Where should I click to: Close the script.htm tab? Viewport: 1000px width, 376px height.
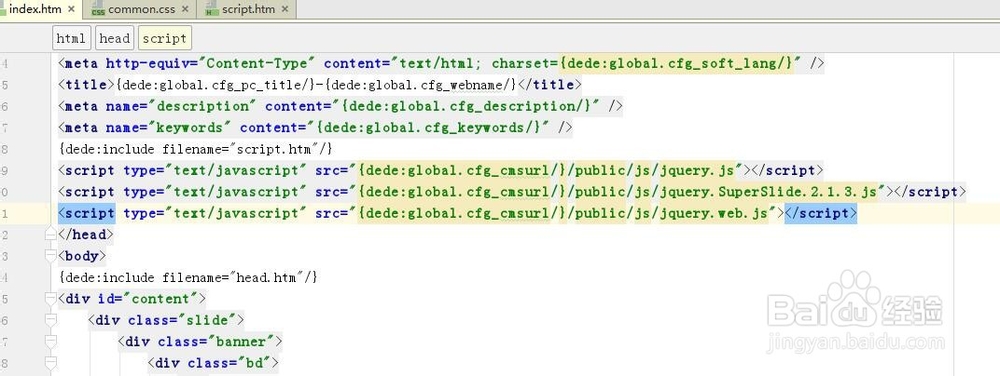tap(284, 10)
